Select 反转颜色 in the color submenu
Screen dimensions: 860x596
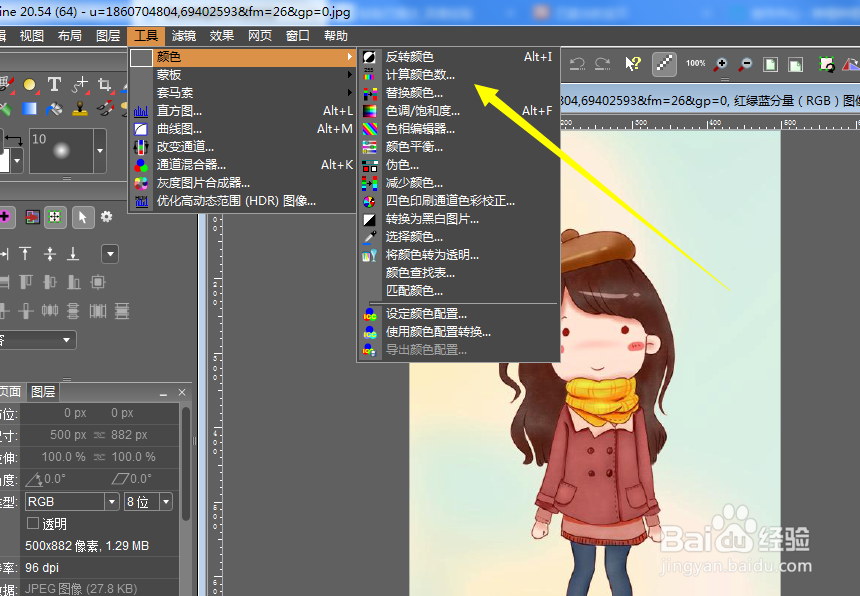[459, 56]
